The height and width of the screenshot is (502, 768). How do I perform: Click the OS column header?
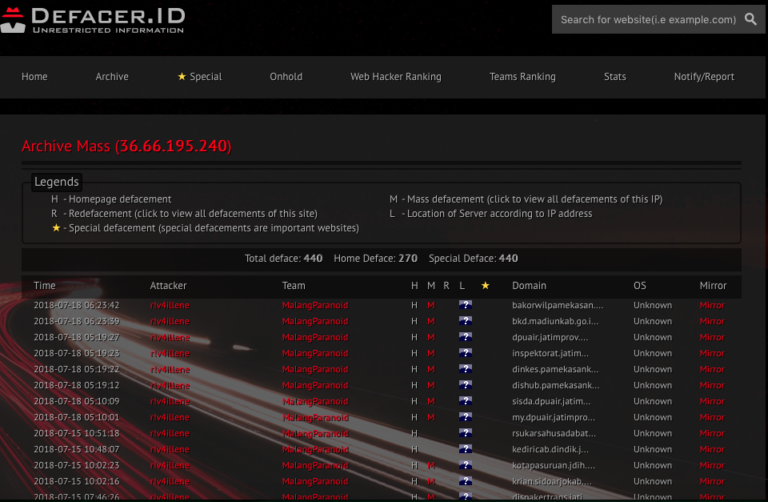click(639, 285)
